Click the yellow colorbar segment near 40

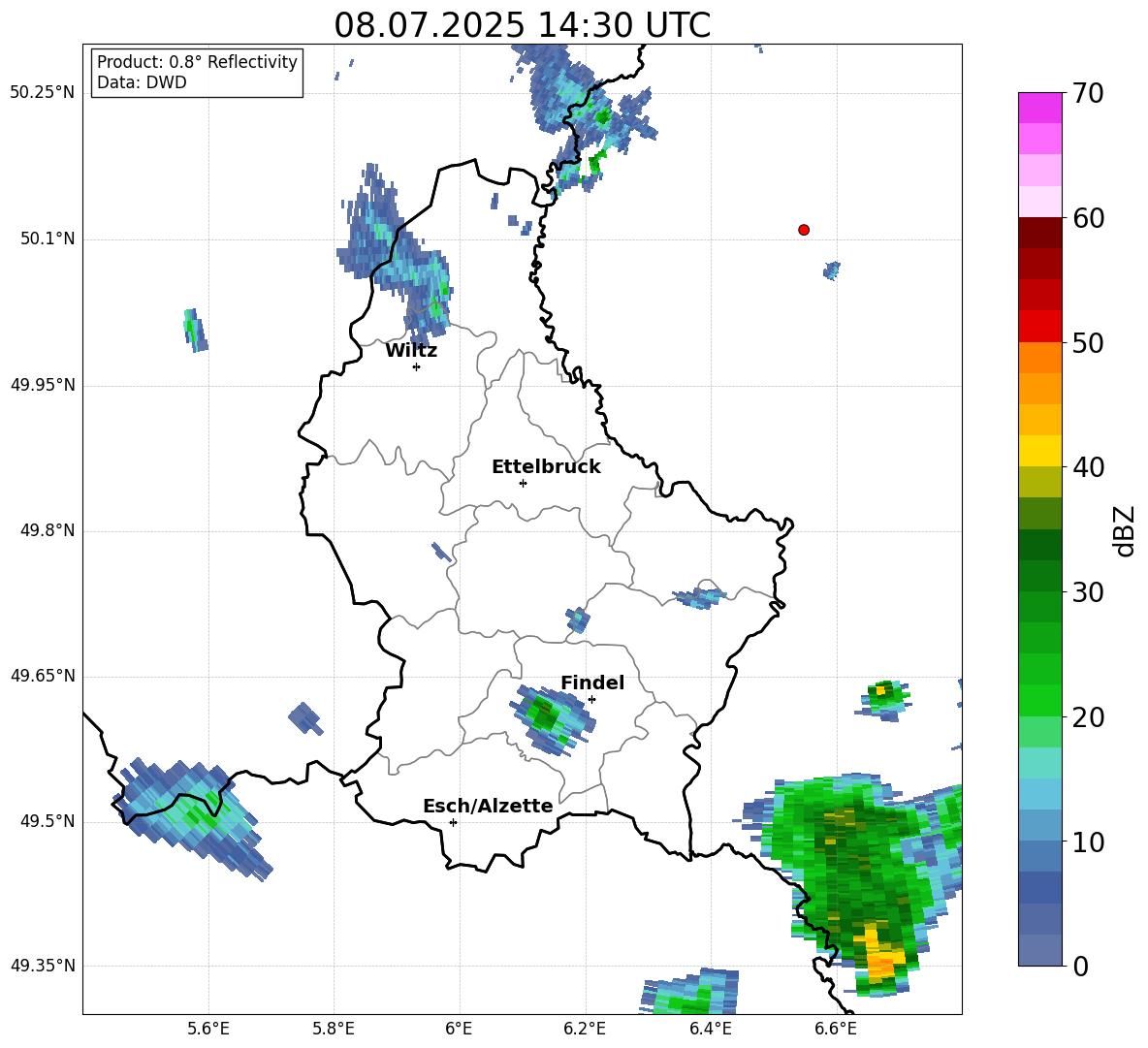point(1040,452)
